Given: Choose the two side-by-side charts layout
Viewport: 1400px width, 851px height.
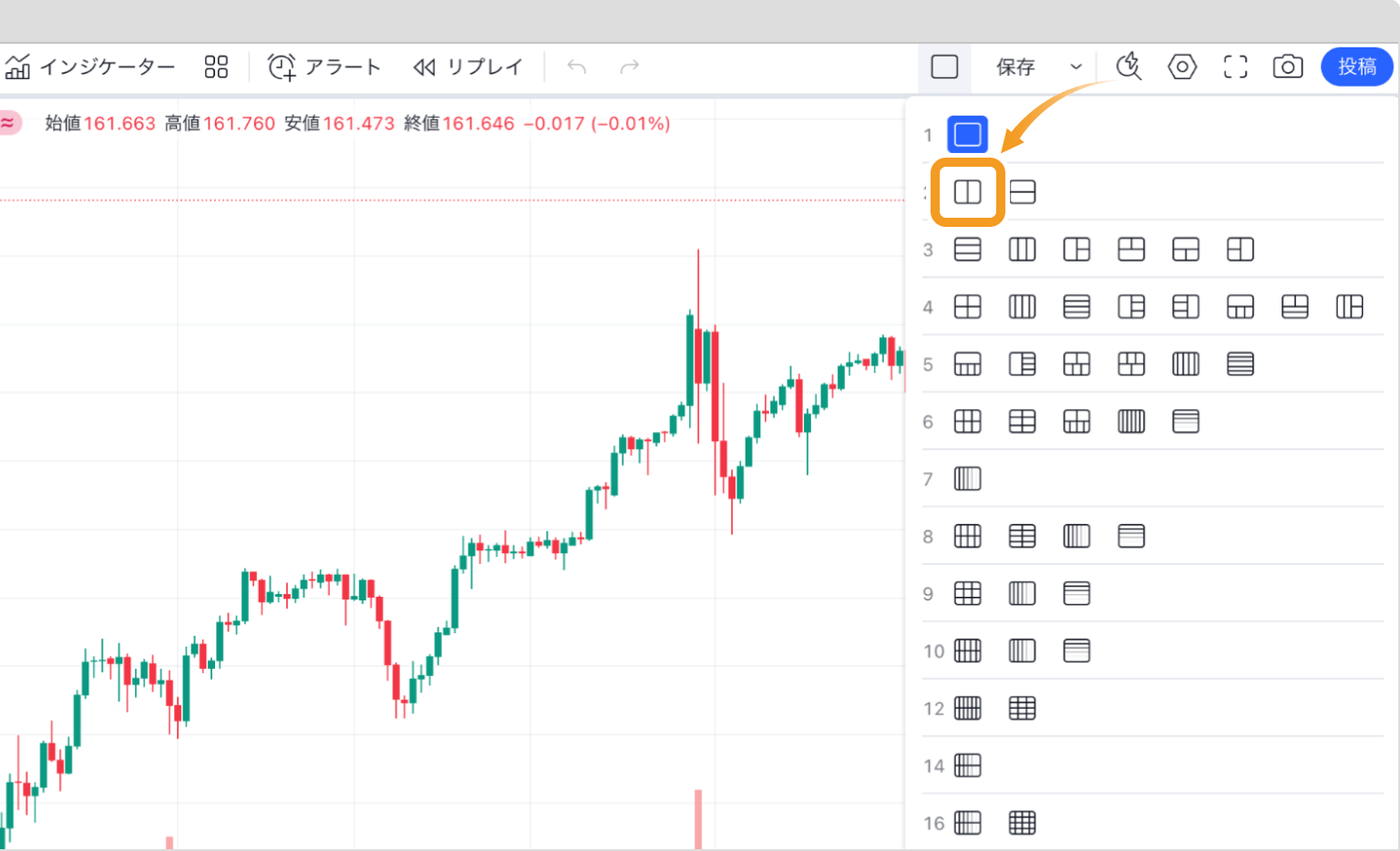Looking at the screenshot, I should coord(967,192).
